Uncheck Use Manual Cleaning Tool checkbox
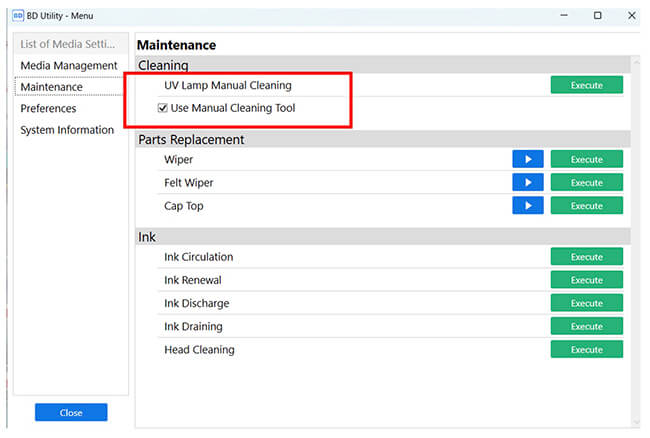The width and height of the screenshot is (650, 438). pos(162,108)
